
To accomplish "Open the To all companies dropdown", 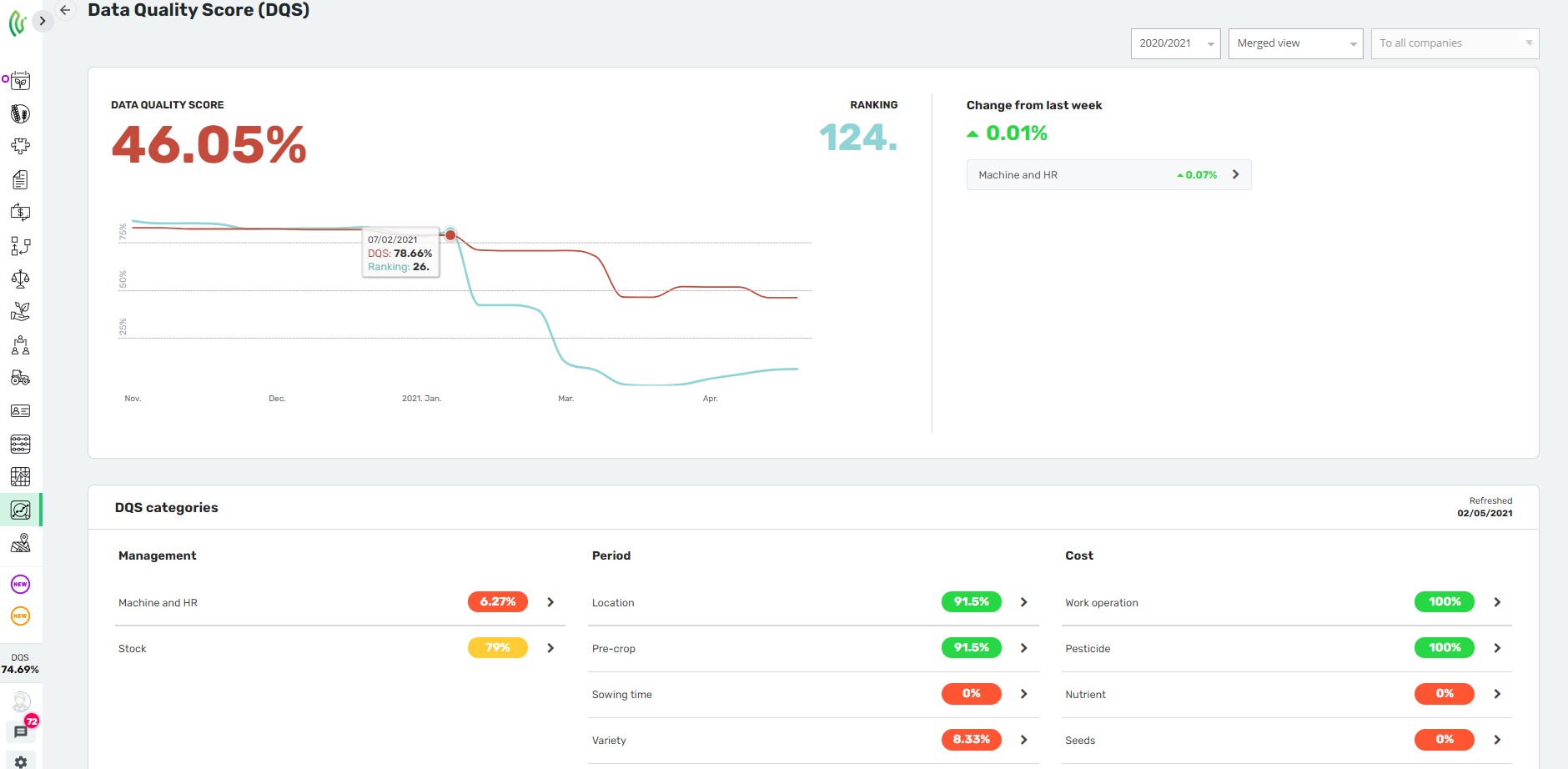I will coord(1454,43).
